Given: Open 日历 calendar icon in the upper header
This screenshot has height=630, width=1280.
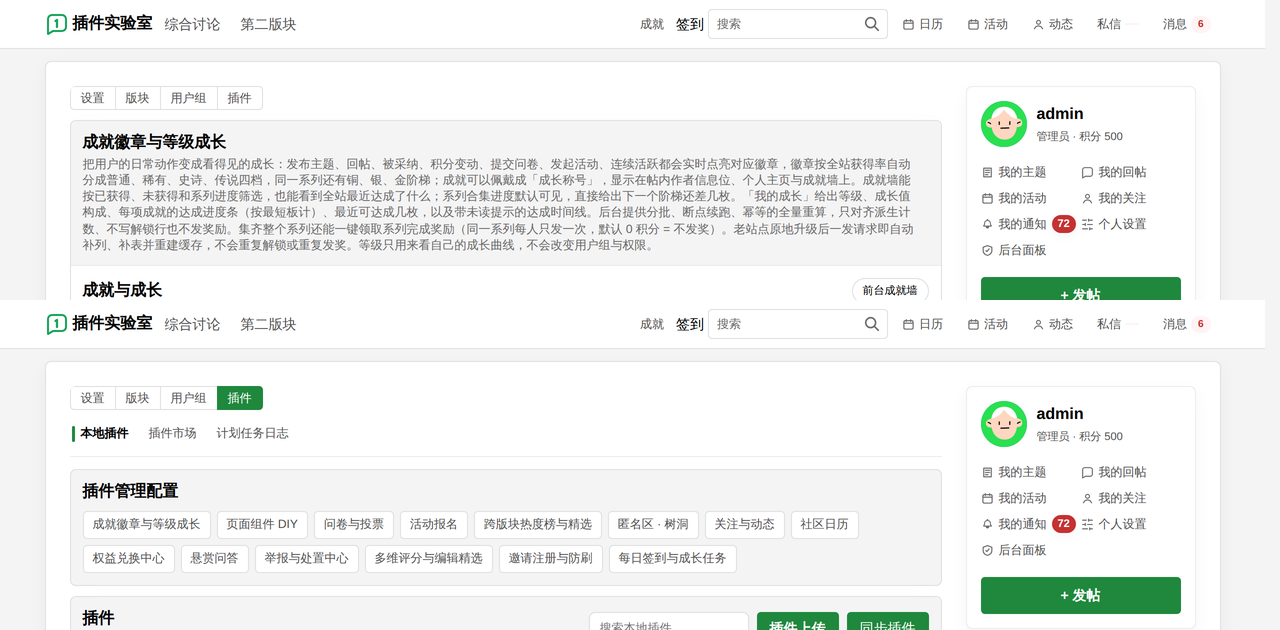Looking at the screenshot, I should click(x=908, y=24).
